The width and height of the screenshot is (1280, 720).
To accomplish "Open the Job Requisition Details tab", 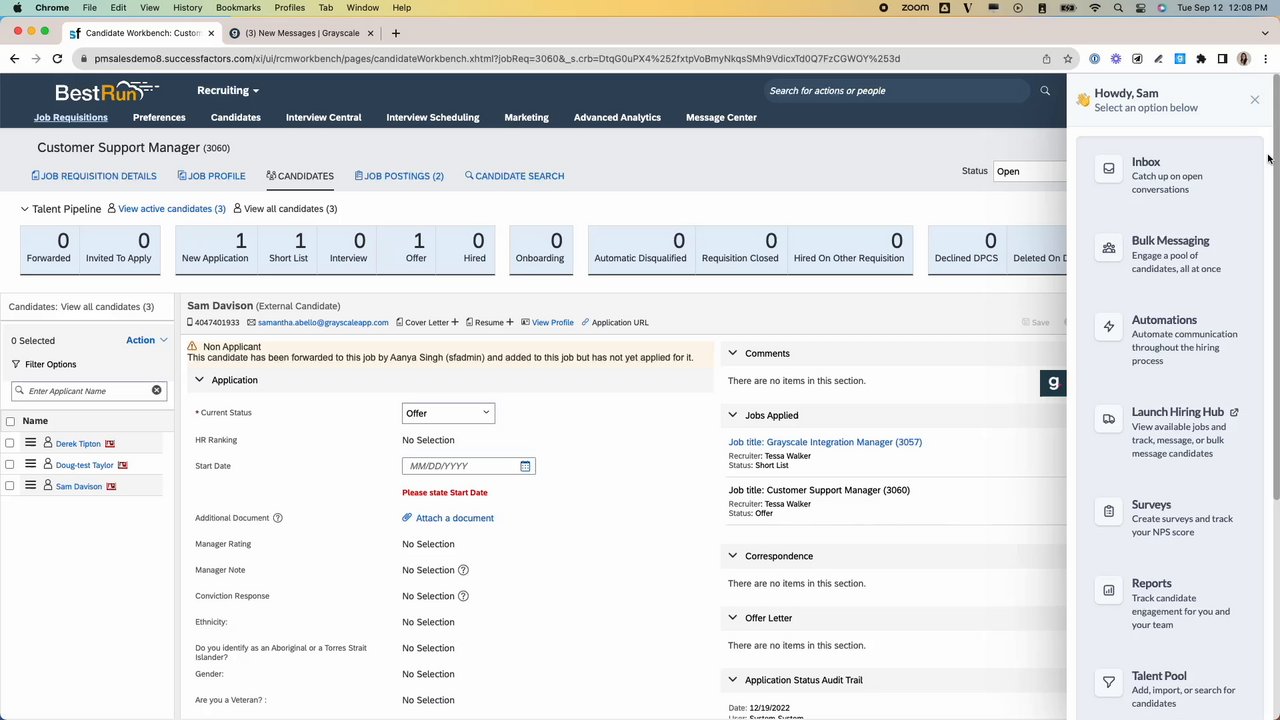I will 94,176.
